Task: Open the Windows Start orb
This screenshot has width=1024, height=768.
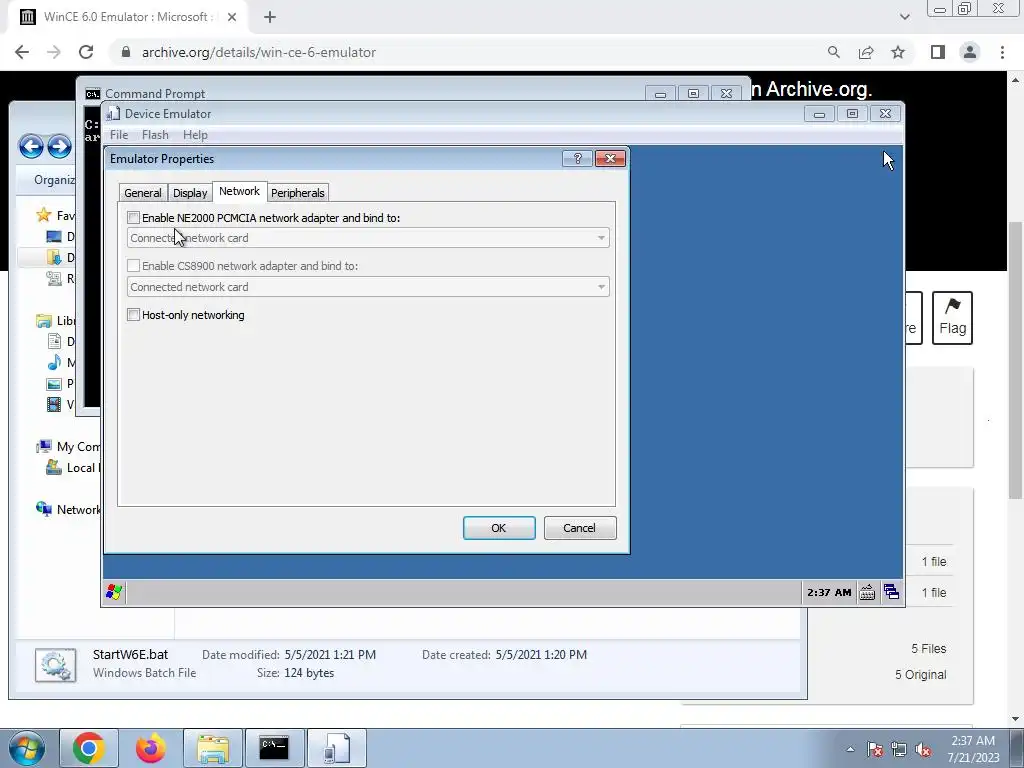Action: click(27, 748)
